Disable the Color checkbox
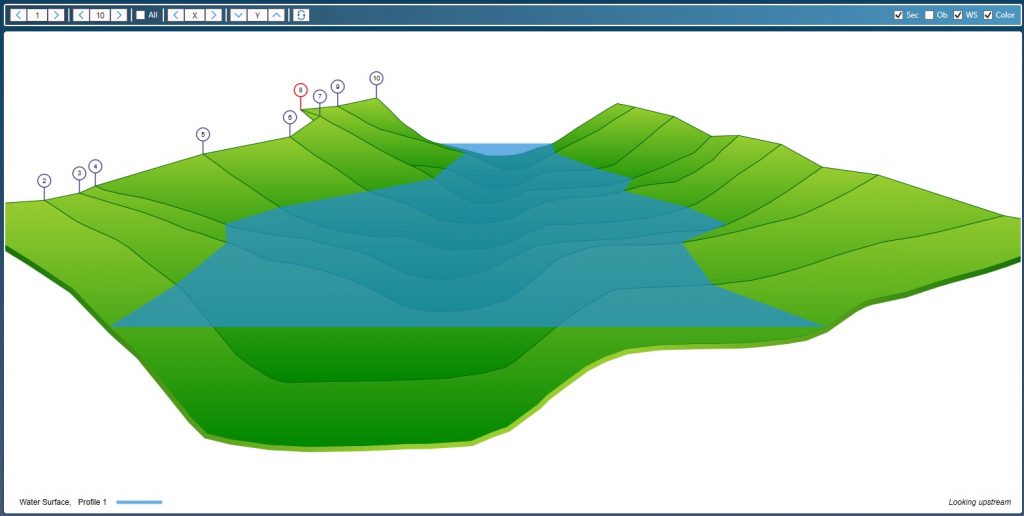 (988, 15)
